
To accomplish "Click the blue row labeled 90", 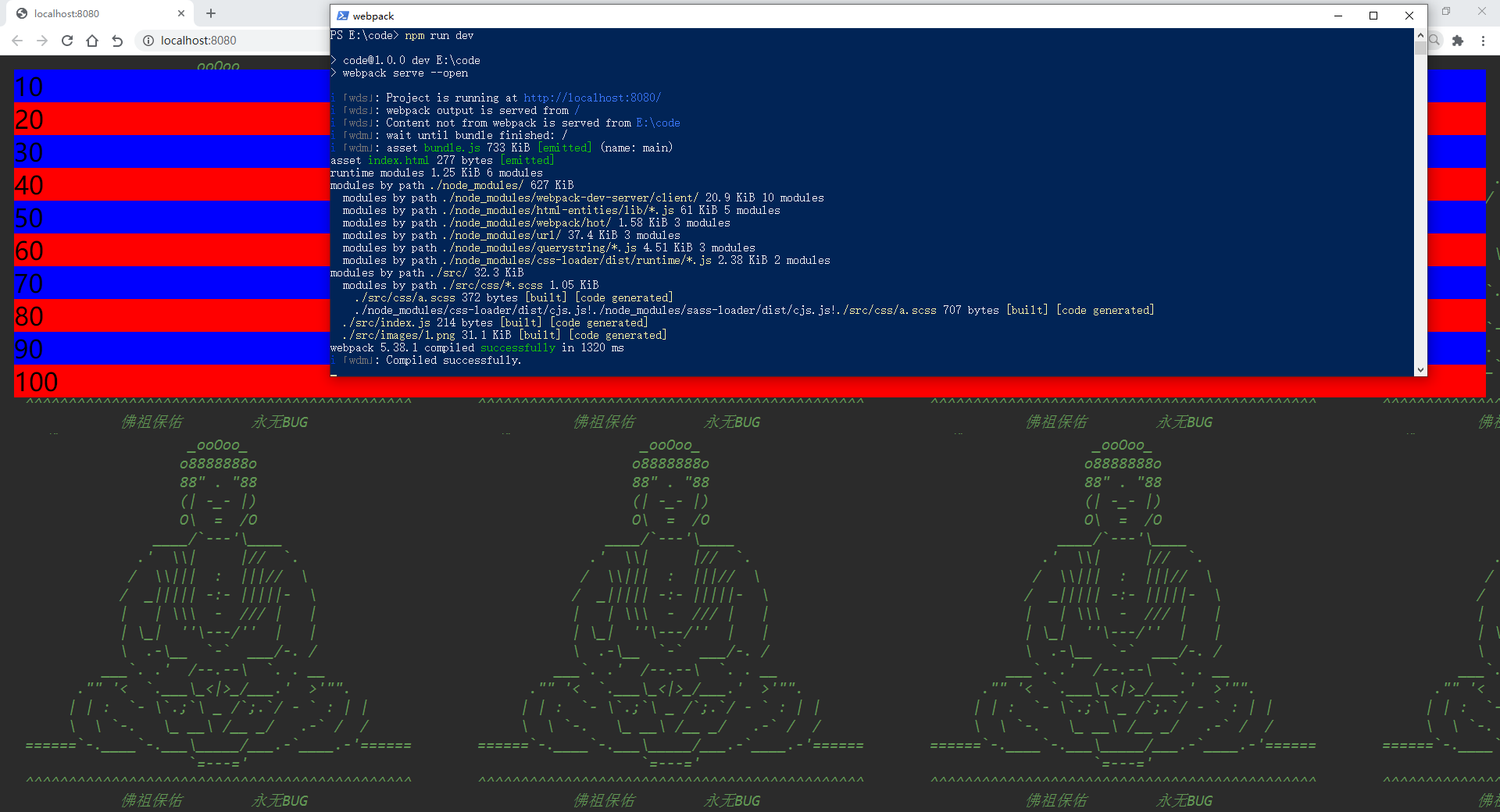I will click(172, 349).
